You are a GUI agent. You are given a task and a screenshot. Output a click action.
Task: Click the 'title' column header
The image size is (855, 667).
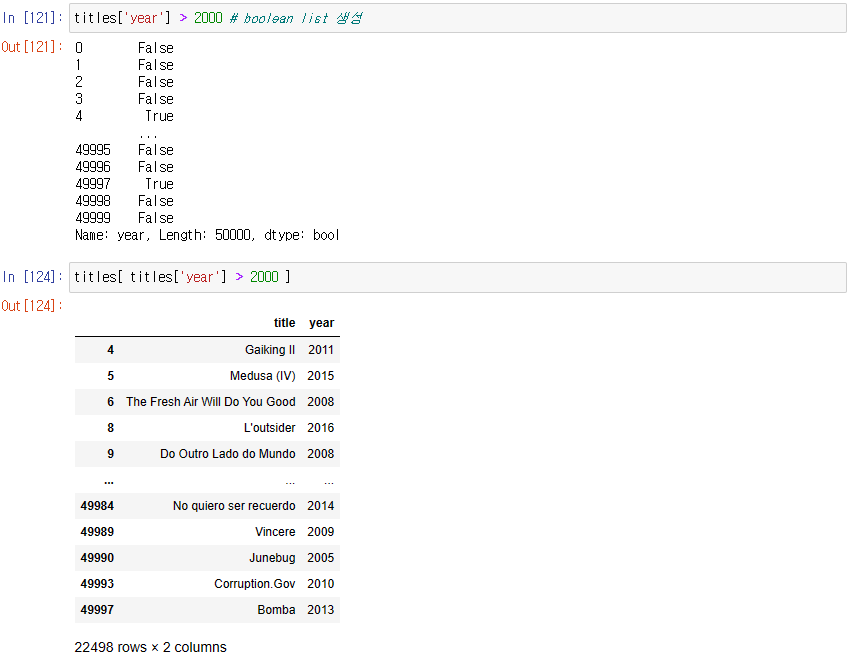point(284,323)
